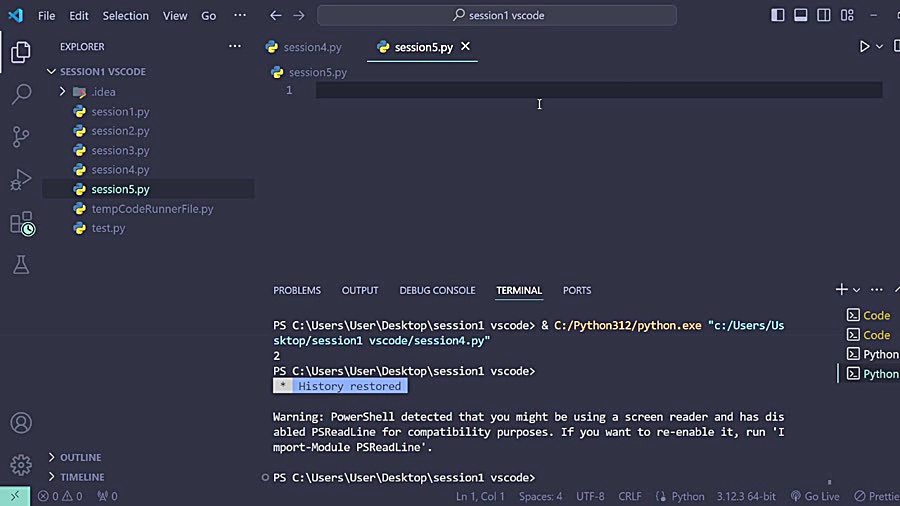
Task: Click the Spaces: 4 indentation status item
Action: pyautogui.click(x=541, y=496)
